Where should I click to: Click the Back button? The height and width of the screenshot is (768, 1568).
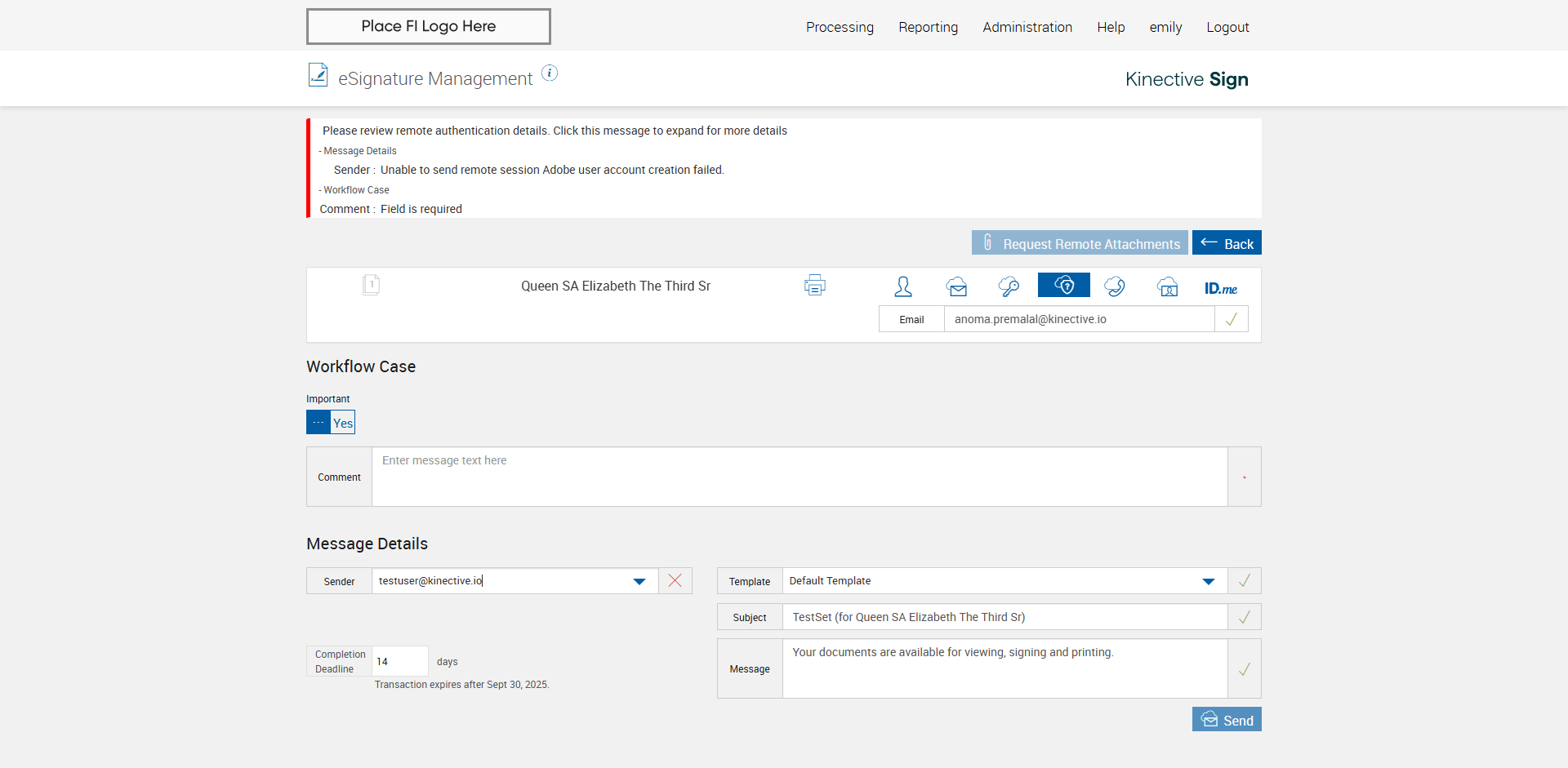(x=1227, y=243)
